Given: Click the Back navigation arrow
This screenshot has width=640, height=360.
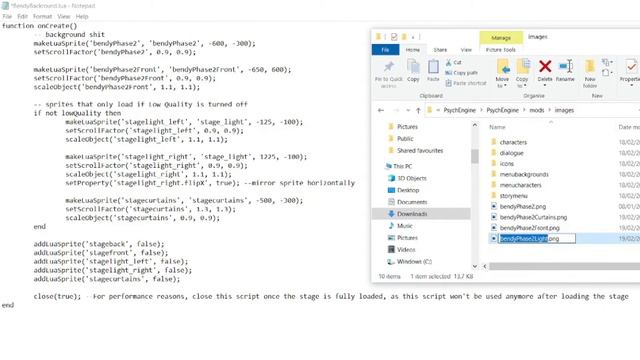Looking at the screenshot, I should (381, 110).
